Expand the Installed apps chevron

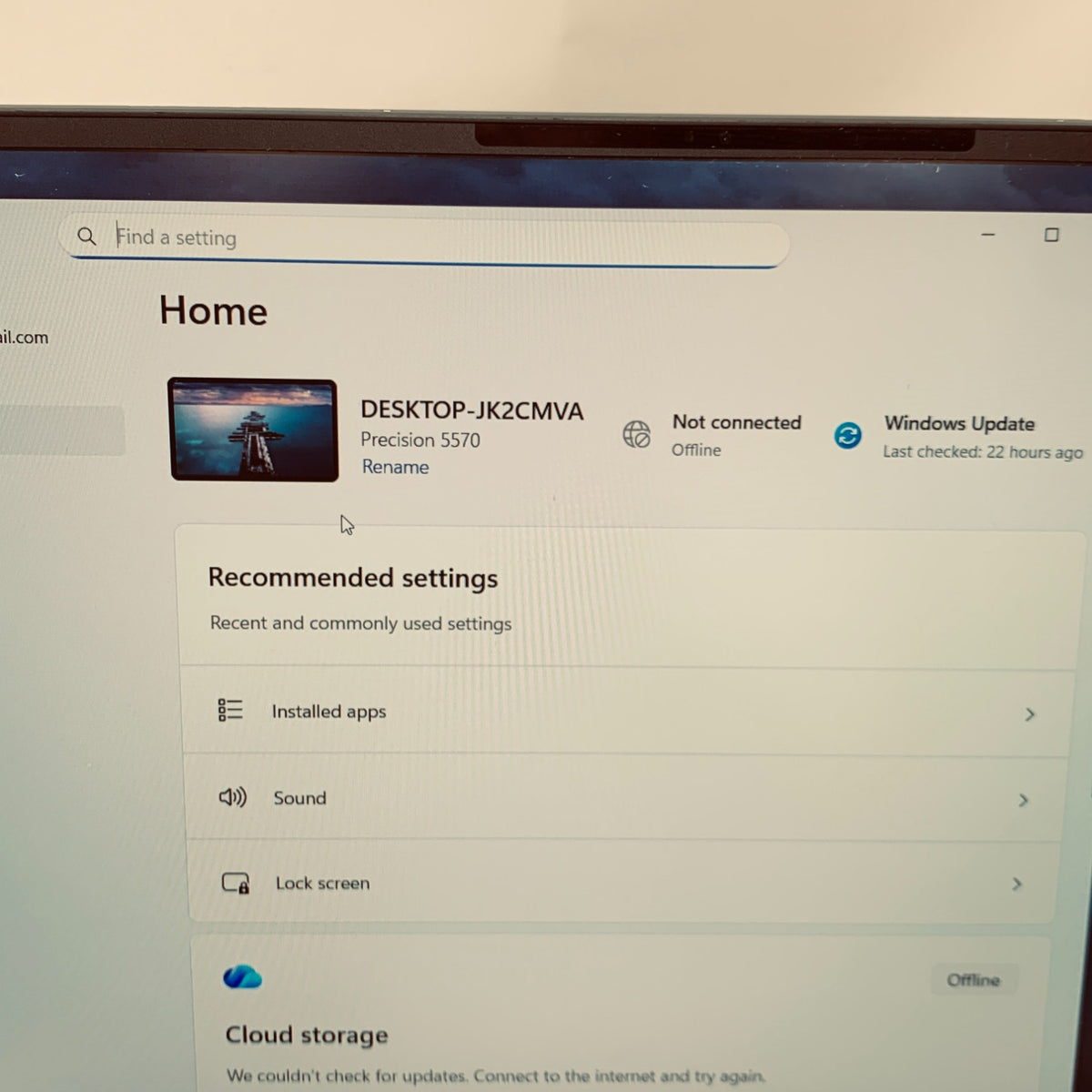[1030, 714]
